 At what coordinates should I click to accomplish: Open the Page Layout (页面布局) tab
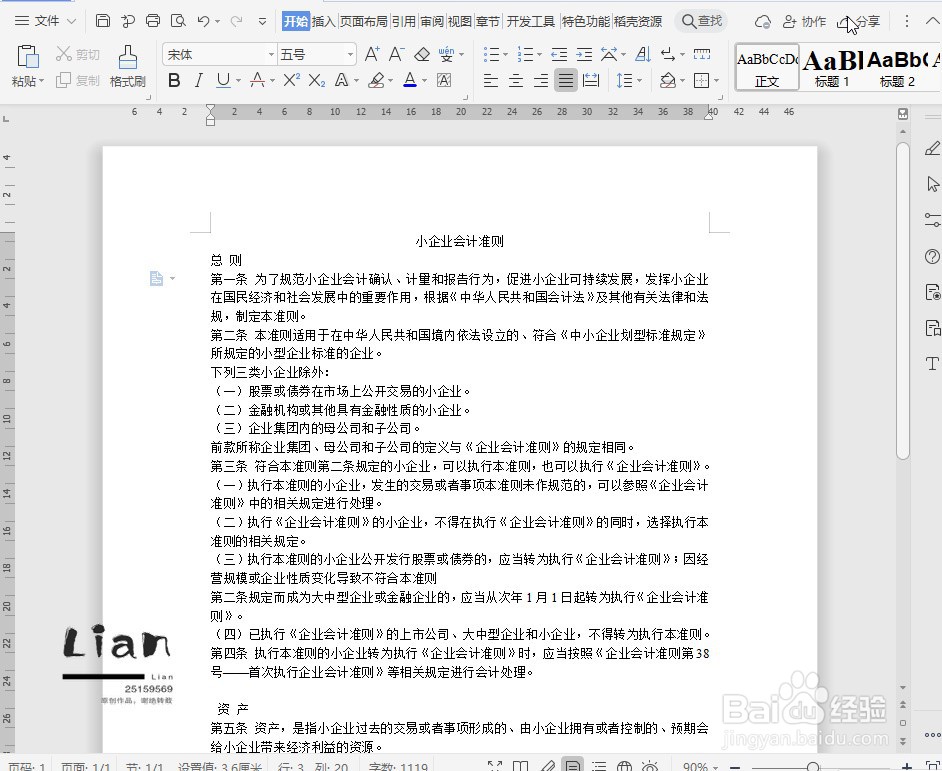(x=363, y=22)
